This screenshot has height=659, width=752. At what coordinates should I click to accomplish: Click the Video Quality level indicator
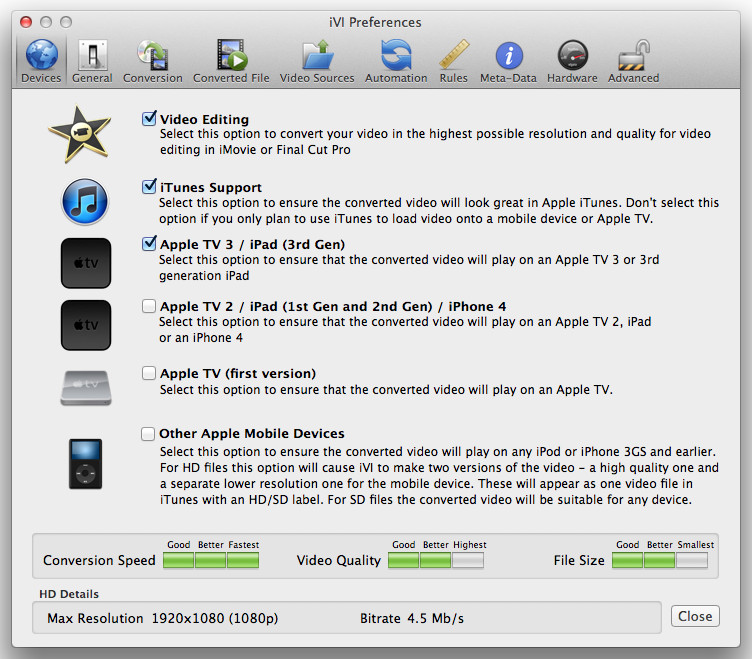[435, 560]
